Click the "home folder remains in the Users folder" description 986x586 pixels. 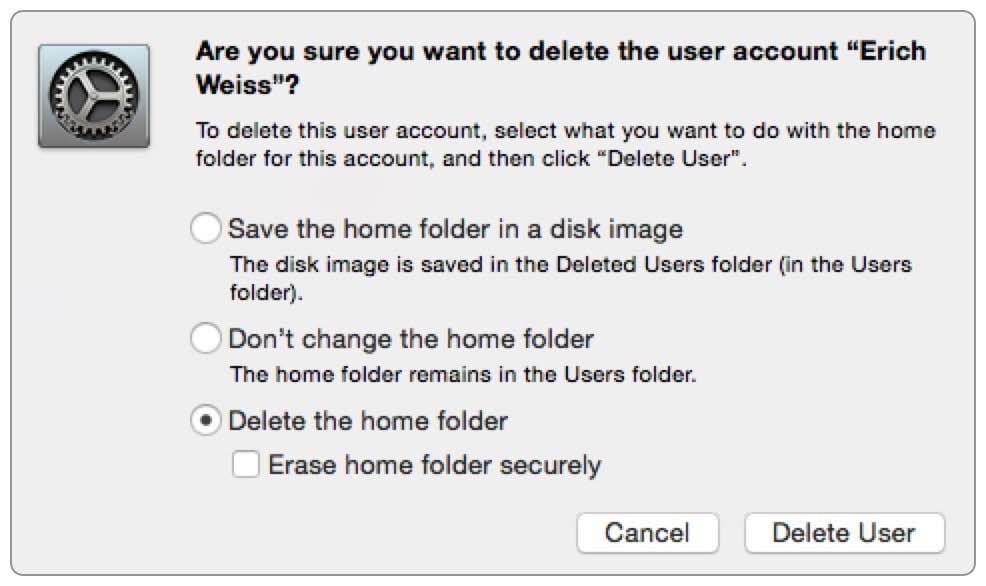pos(463,376)
